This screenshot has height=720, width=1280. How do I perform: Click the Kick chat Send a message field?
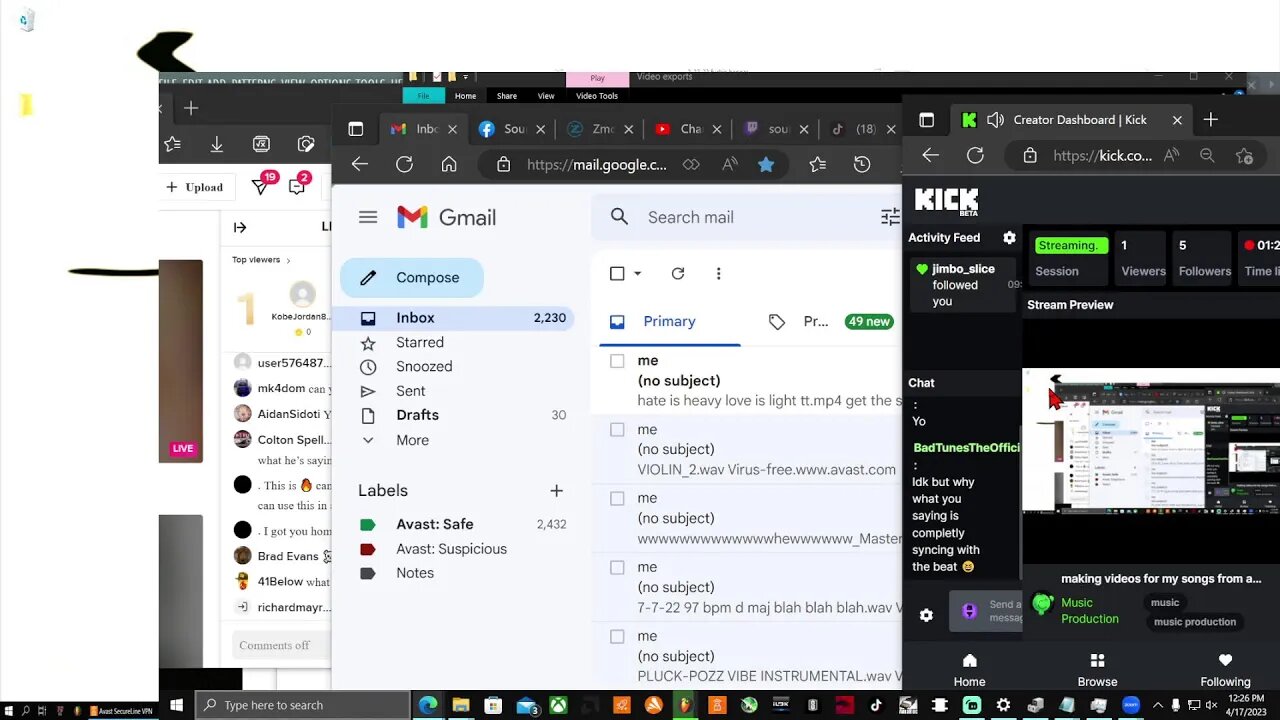(x=985, y=611)
